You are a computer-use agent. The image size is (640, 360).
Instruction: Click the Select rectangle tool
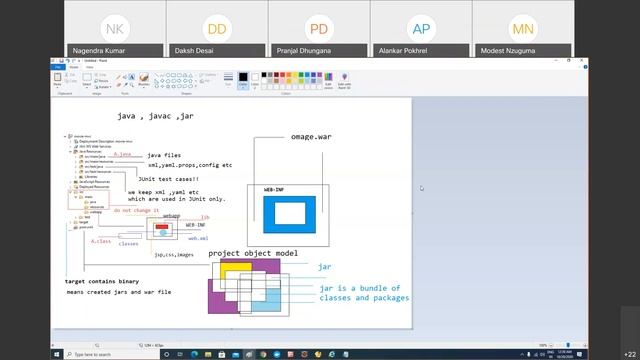[x=87, y=78]
